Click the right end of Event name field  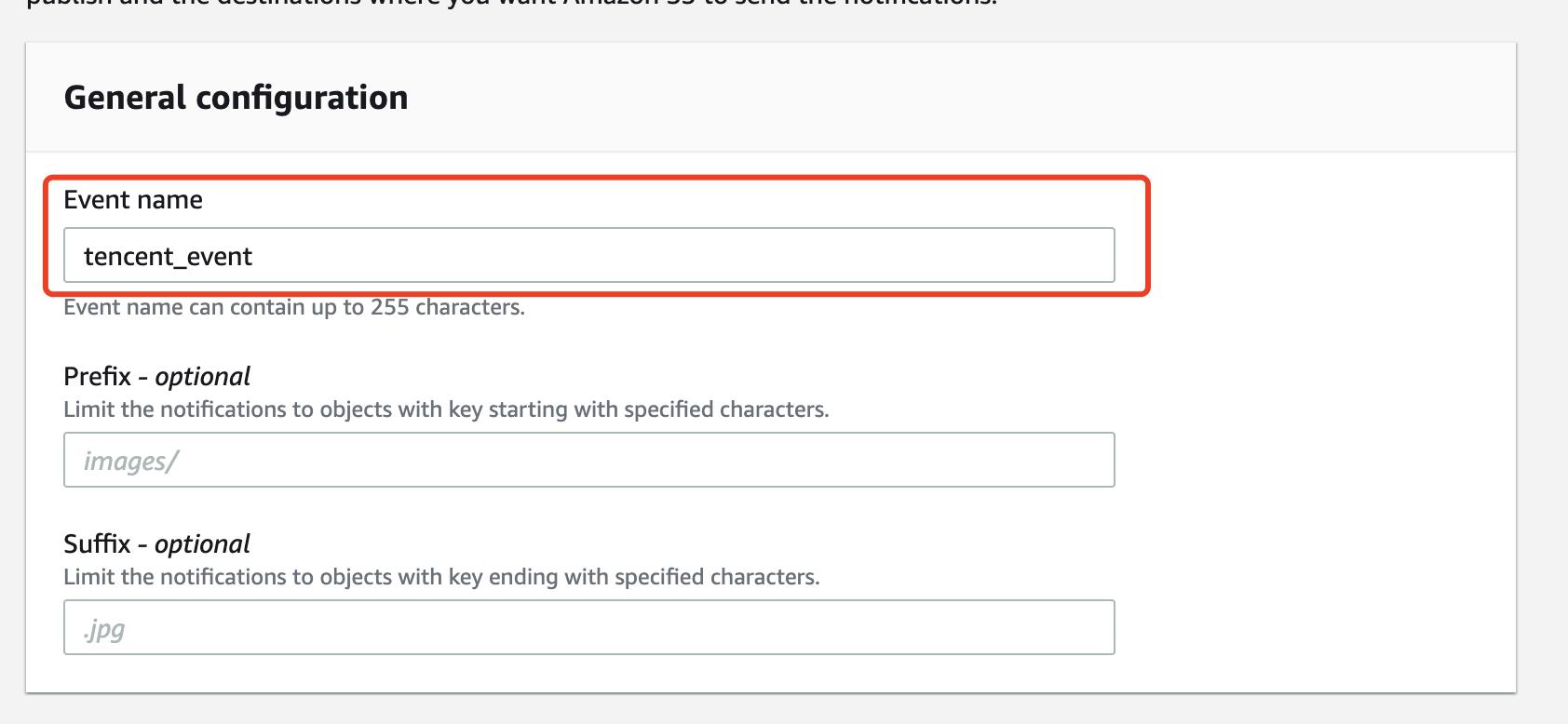point(1089,255)
